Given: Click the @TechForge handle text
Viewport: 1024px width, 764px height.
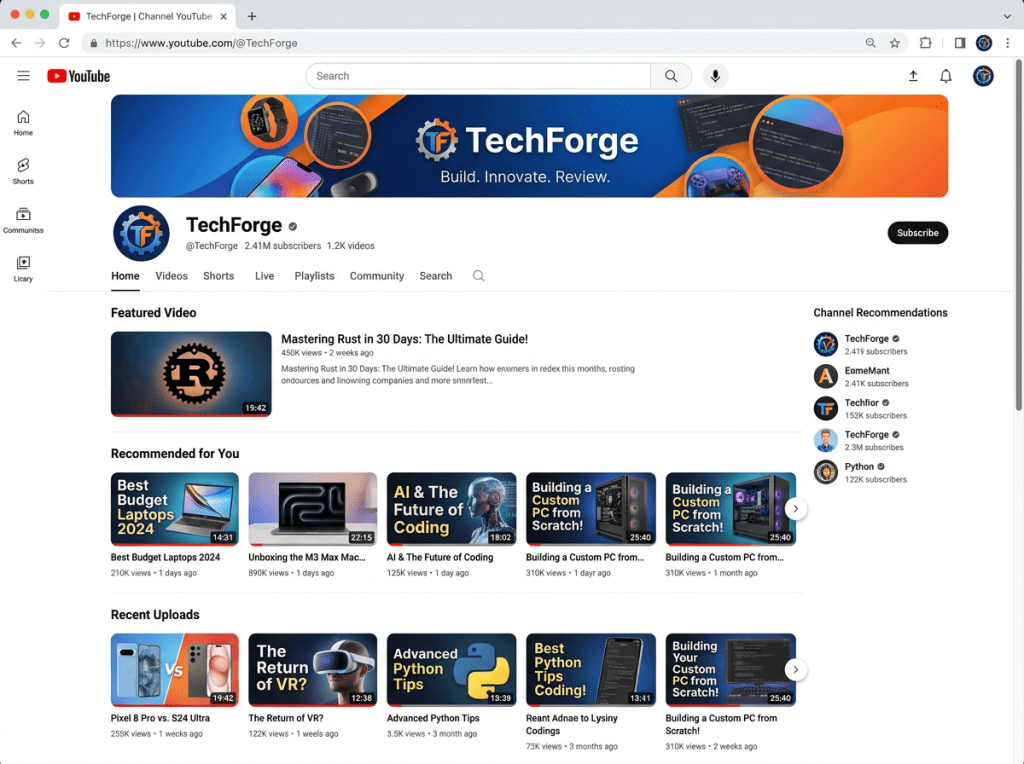Looking at the screenshot, I should (x=212, y=246).
